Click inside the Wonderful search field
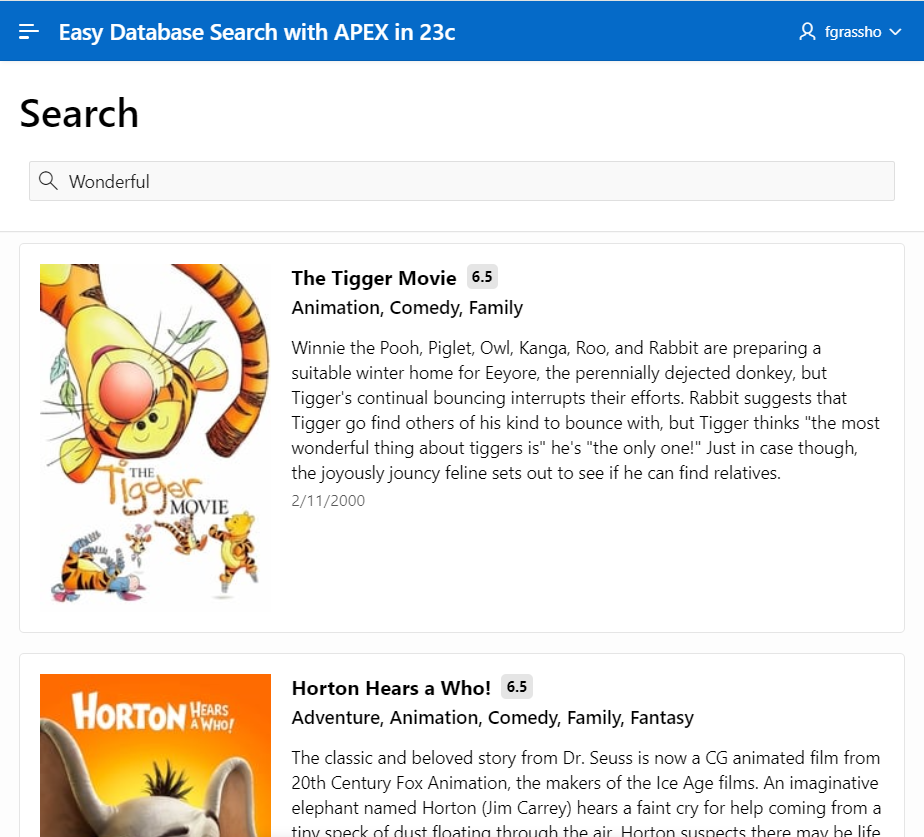Image resolution: width=924 pixels, height=837 pixels. click(300, 181)
